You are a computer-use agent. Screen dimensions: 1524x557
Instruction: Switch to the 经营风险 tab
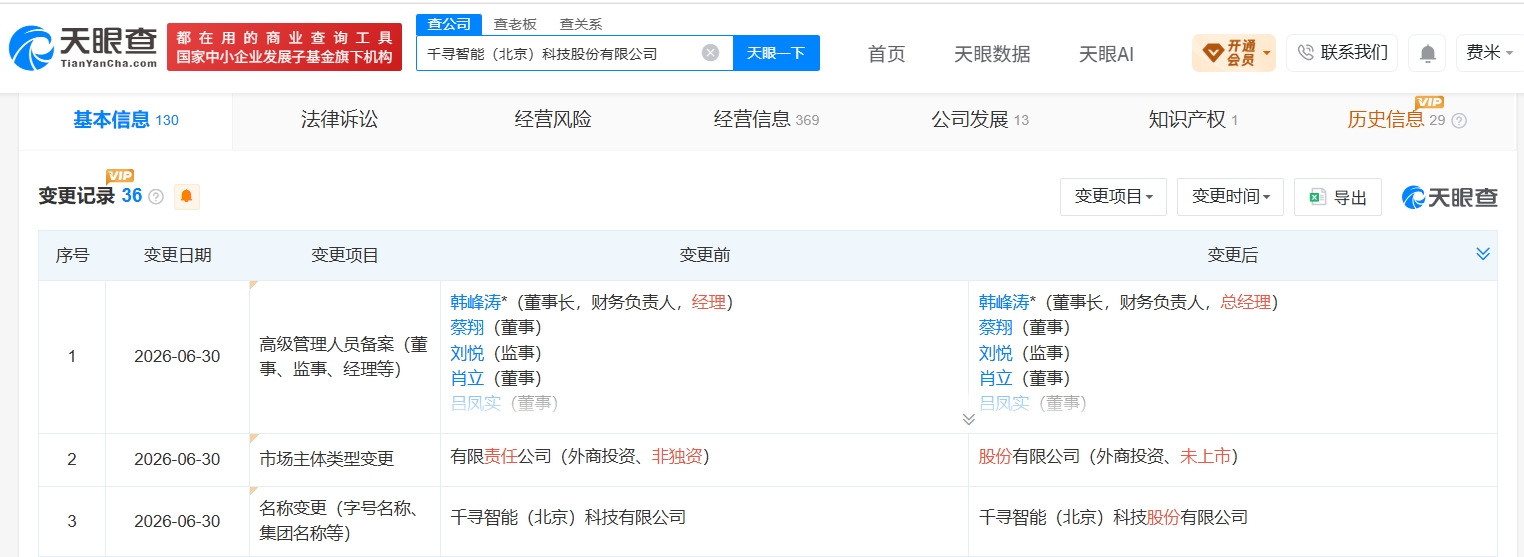click(553, 120)
